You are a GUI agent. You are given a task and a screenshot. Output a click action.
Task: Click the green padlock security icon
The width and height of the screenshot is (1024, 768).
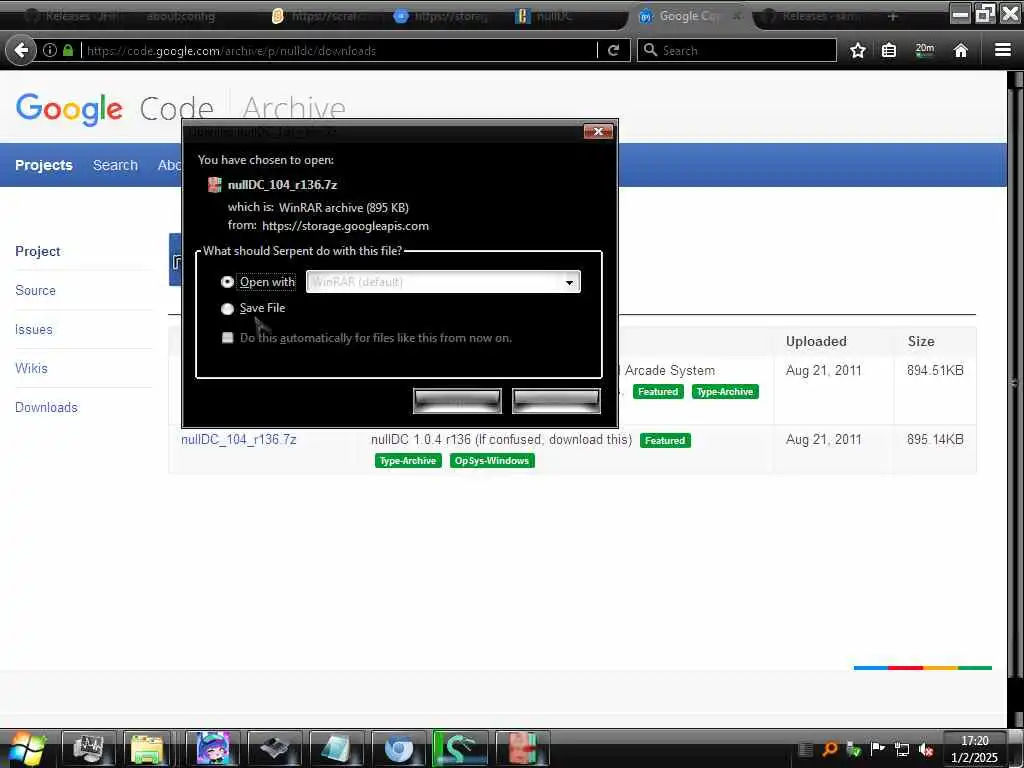(68, 50)
